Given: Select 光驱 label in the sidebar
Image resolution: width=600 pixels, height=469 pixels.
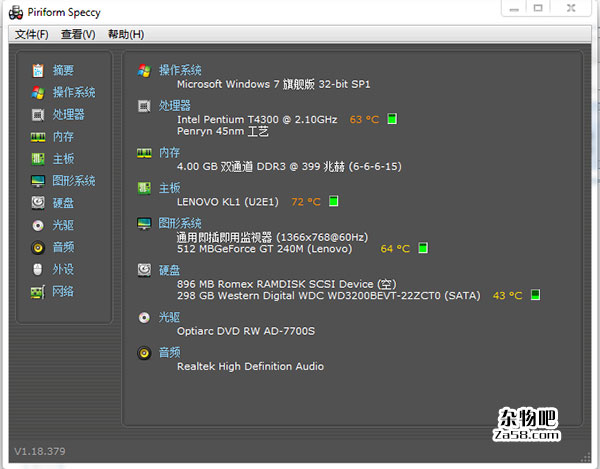Looking at the screenshot, I should pos(63,225).
